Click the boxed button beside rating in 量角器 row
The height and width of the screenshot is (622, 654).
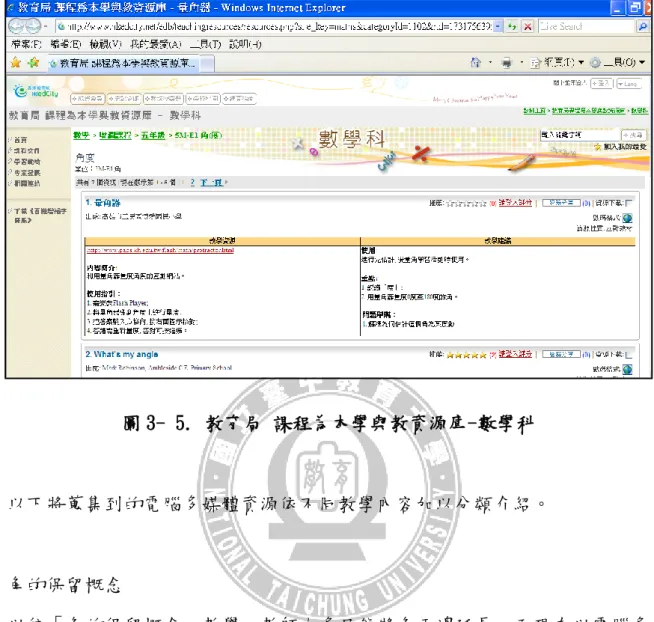561,203
